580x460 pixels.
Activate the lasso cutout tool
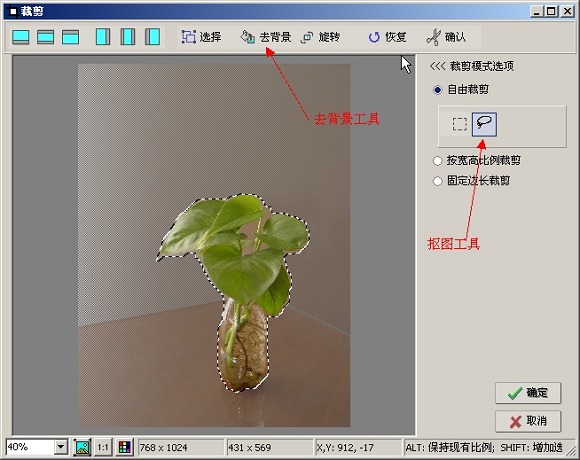point(484,124)
